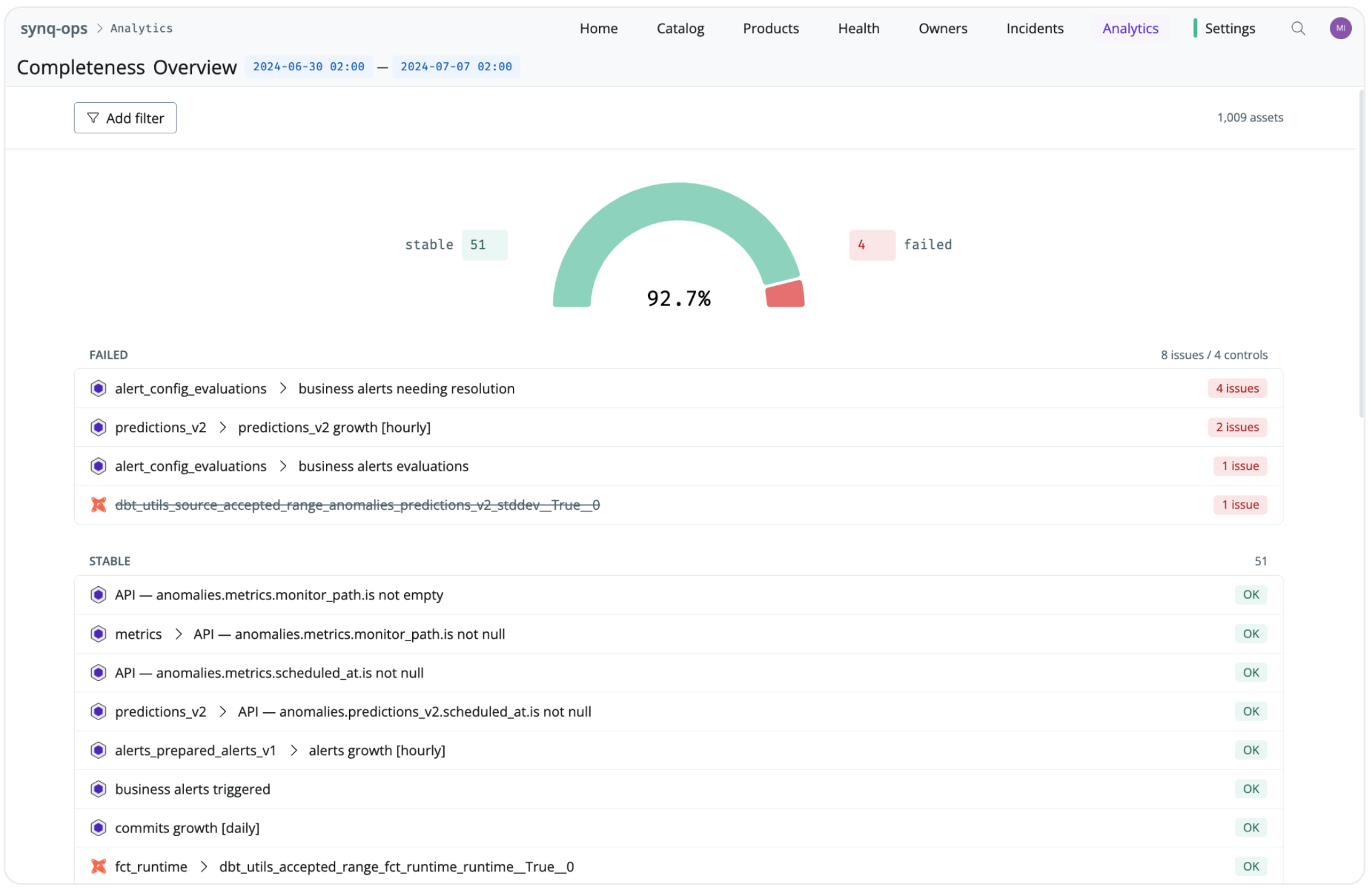Click the chevron after metrics in the stable list
1372x890 pixels.
tap(179, 634)
